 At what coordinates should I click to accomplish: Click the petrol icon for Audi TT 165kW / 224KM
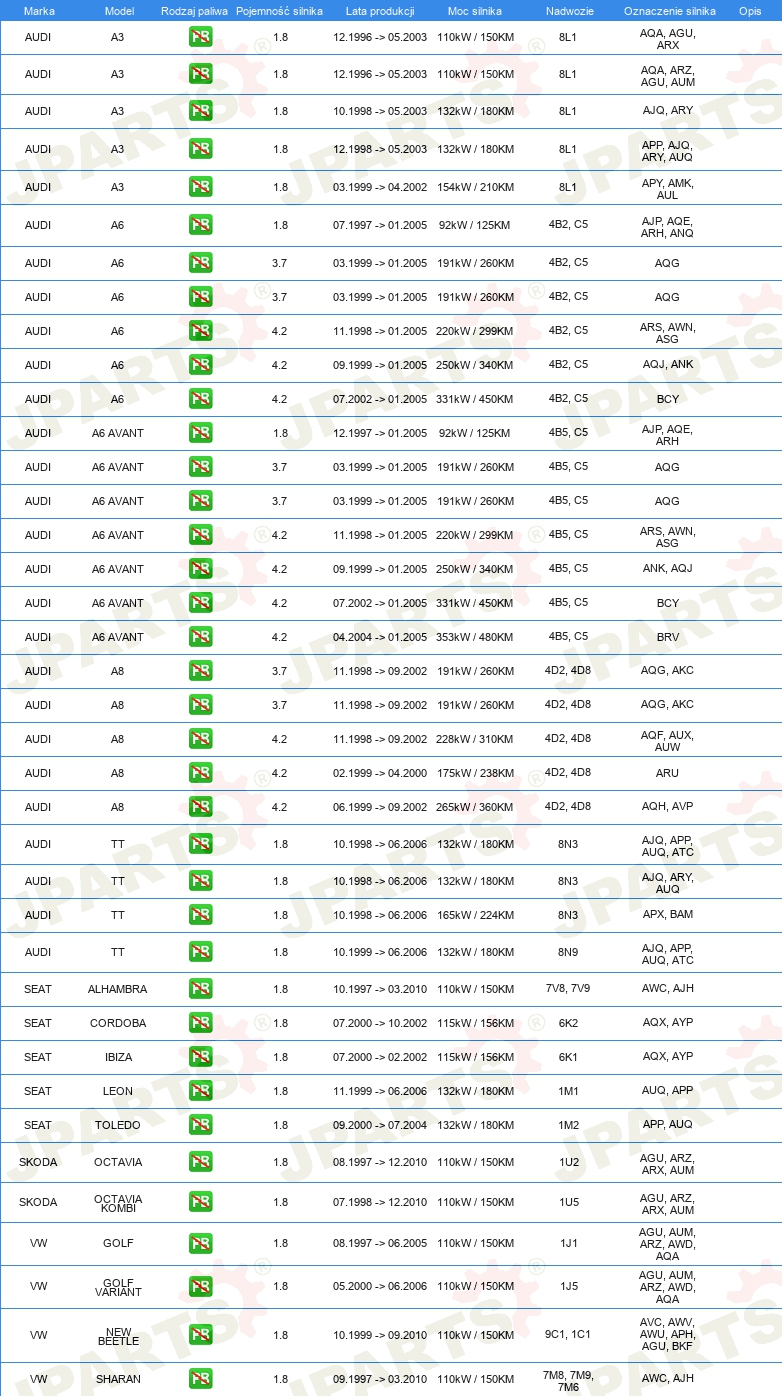coord(200,915)
